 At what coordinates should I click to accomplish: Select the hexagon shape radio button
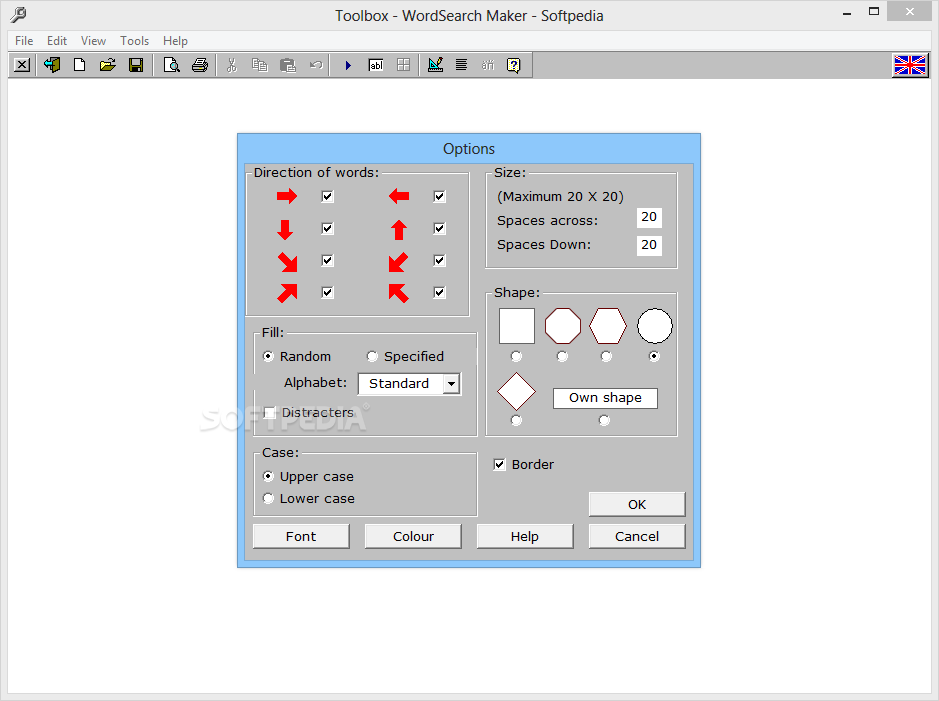tap(606, 356)
